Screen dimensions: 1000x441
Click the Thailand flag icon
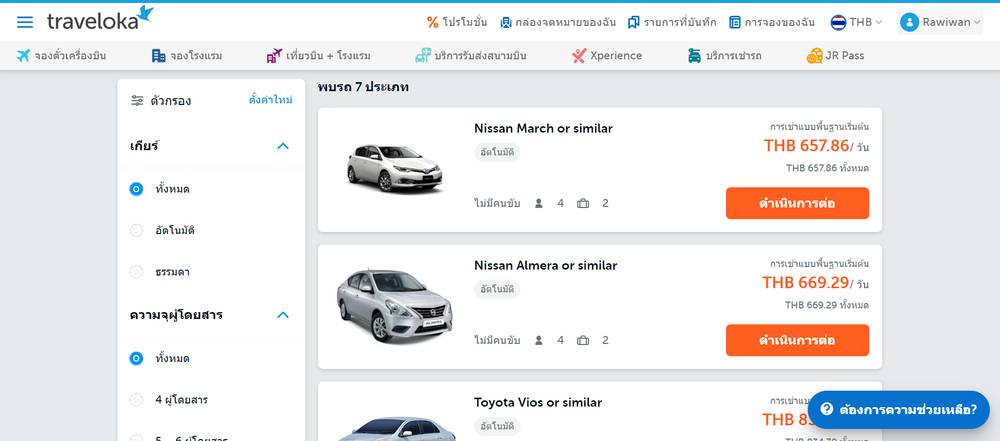(838, 22)
